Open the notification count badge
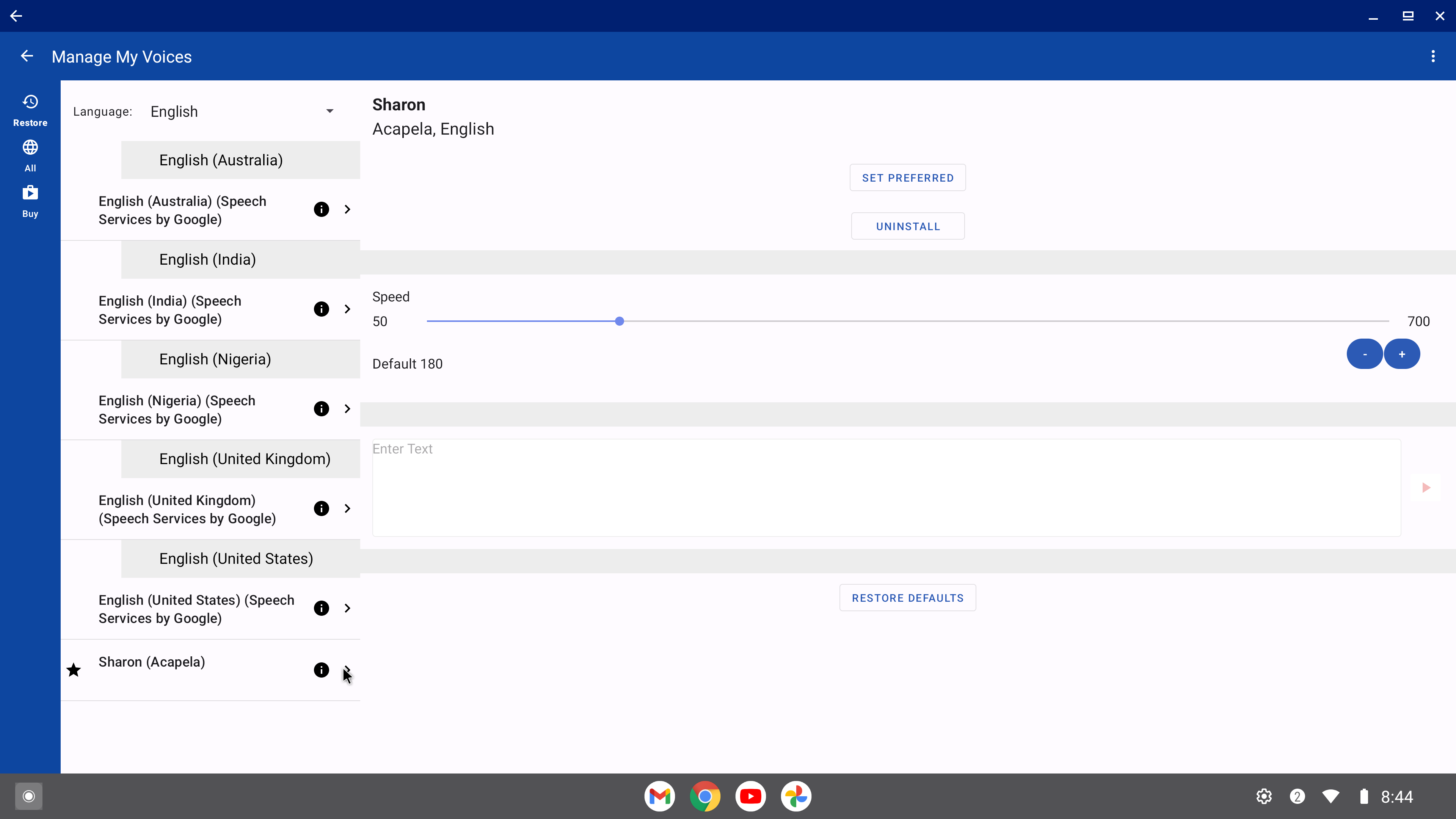Viewport: 1456px width, 819px height. coord(1297,796)
